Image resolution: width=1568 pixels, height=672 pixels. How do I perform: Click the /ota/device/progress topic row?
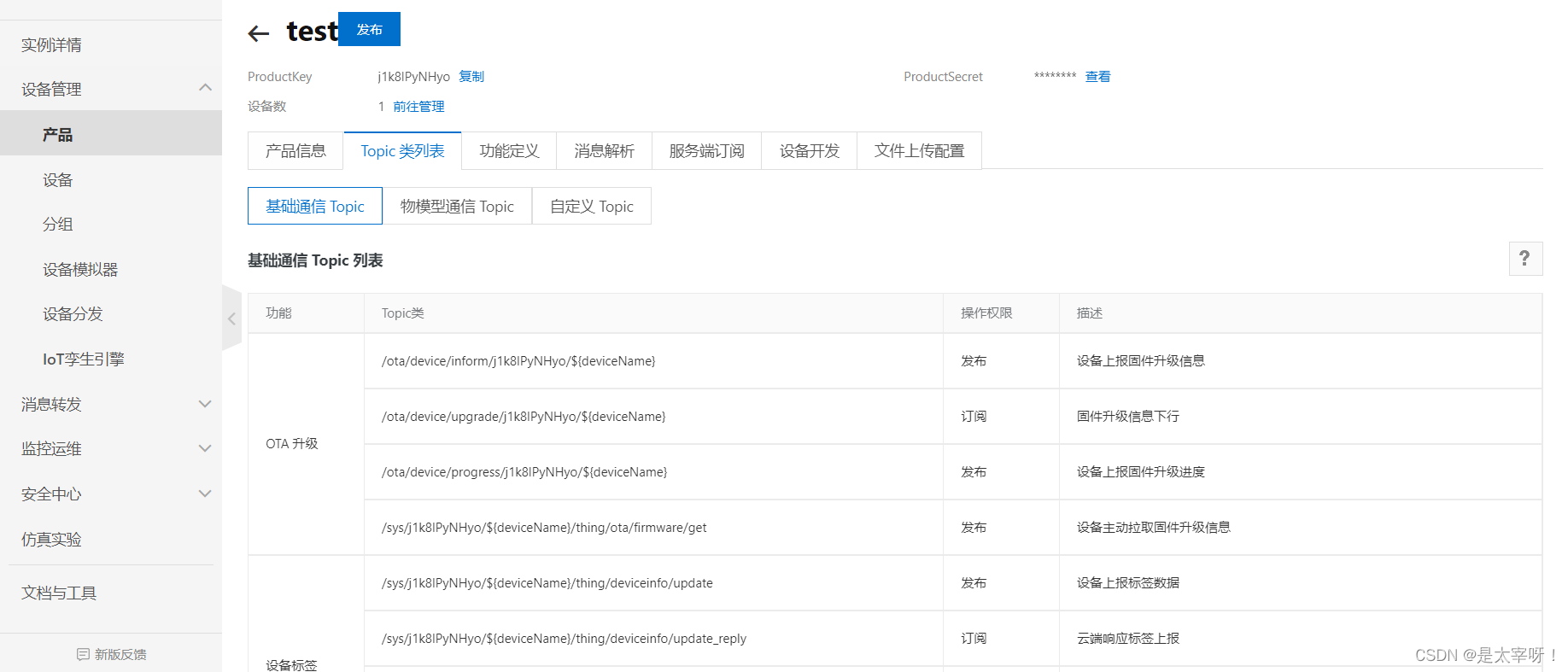coord(524,472)
